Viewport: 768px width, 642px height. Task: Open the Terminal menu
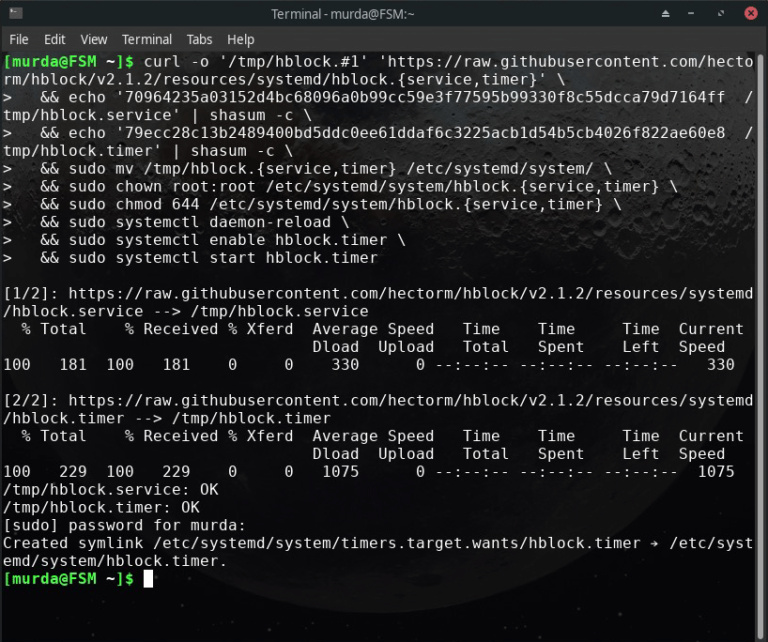pyautogui.click(x=147, y=39)
